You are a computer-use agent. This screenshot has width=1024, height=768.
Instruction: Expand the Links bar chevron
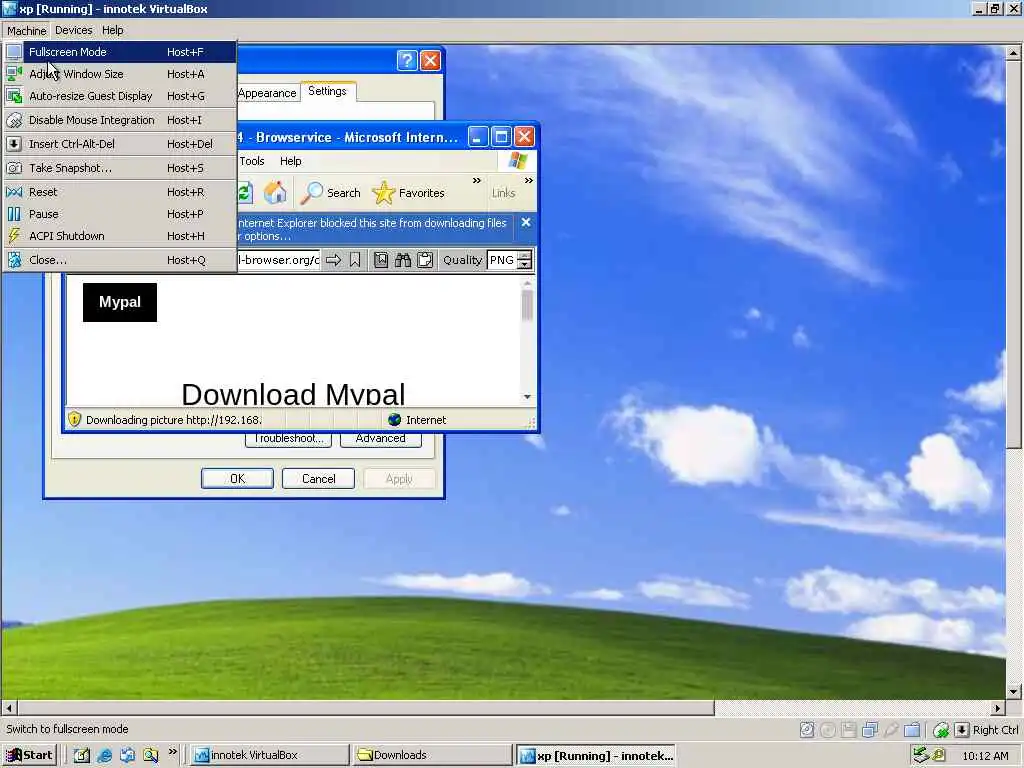click(529, 181)
